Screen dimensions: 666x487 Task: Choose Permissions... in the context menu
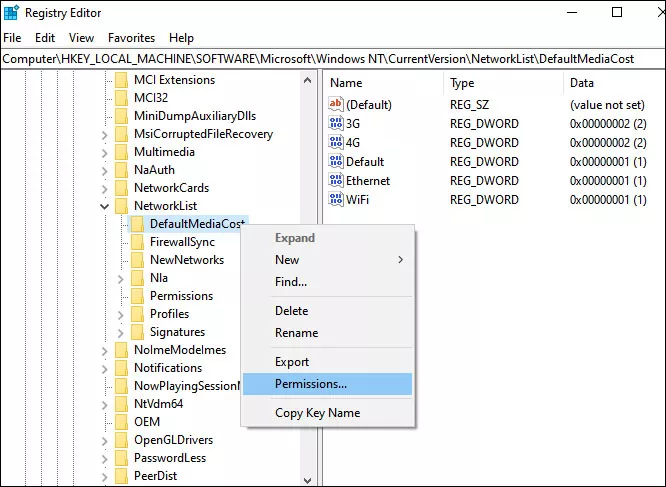click(327, 384)
